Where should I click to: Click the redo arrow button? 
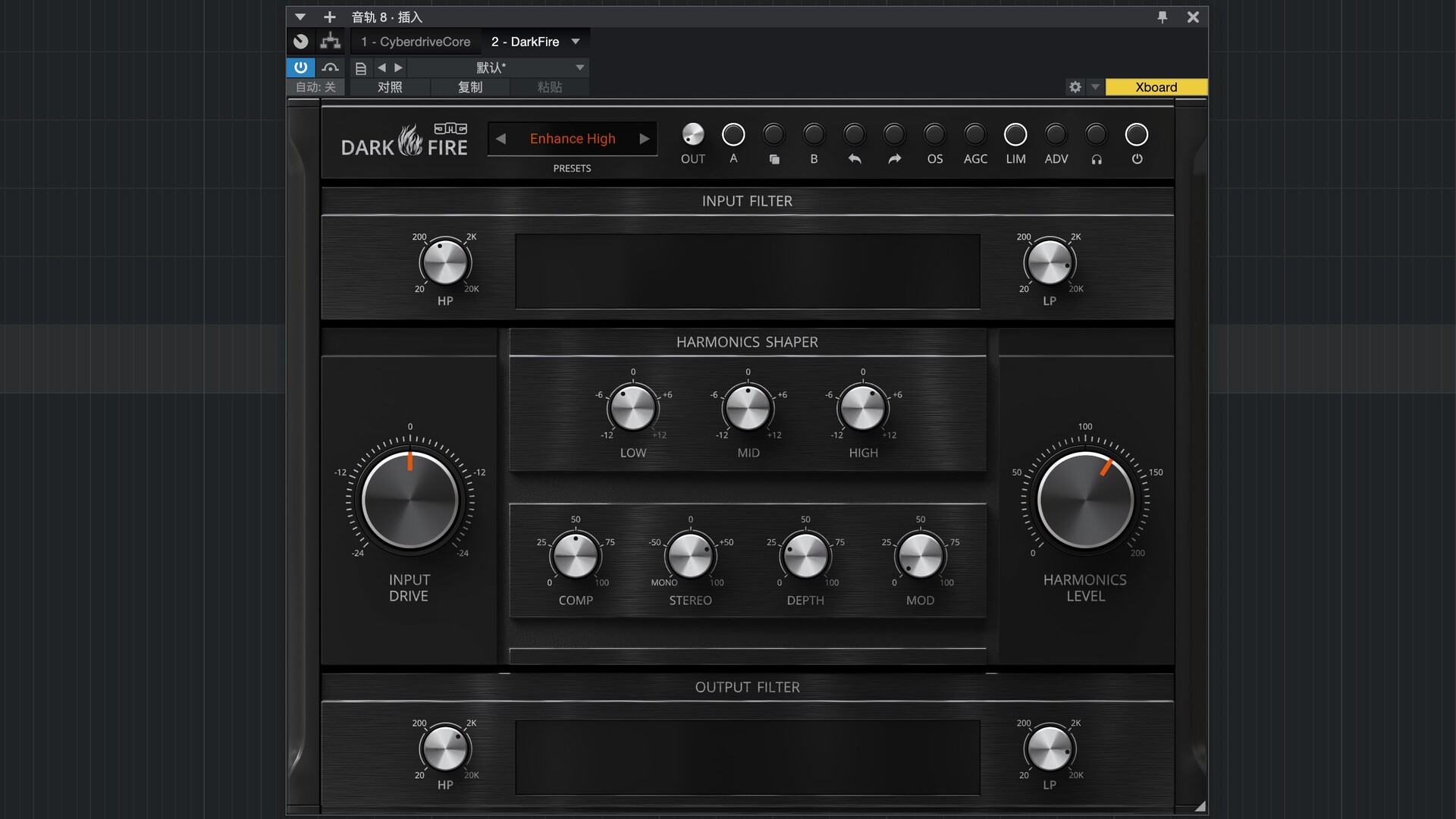894,136
